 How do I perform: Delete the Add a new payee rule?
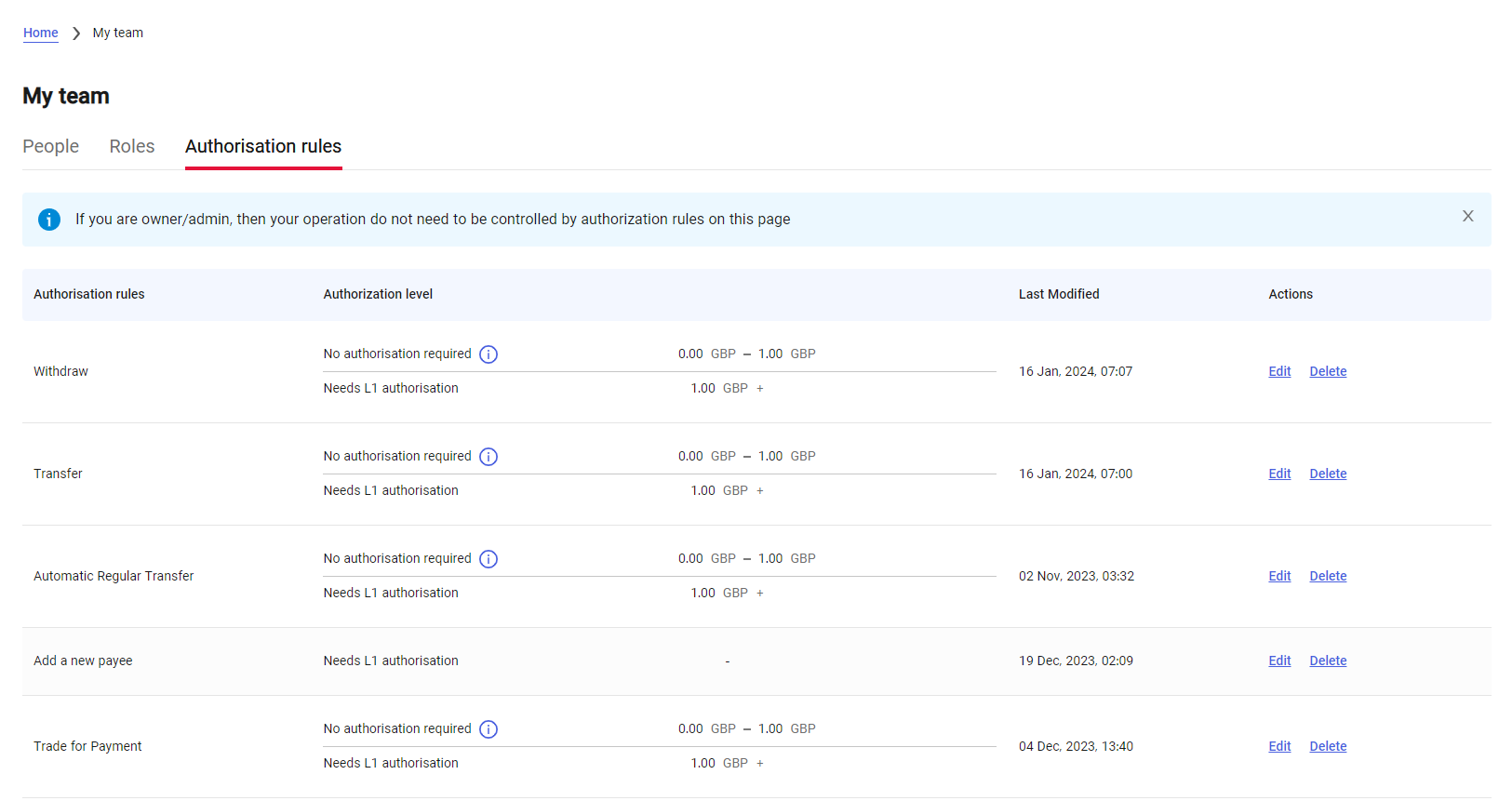(1328, 661)
